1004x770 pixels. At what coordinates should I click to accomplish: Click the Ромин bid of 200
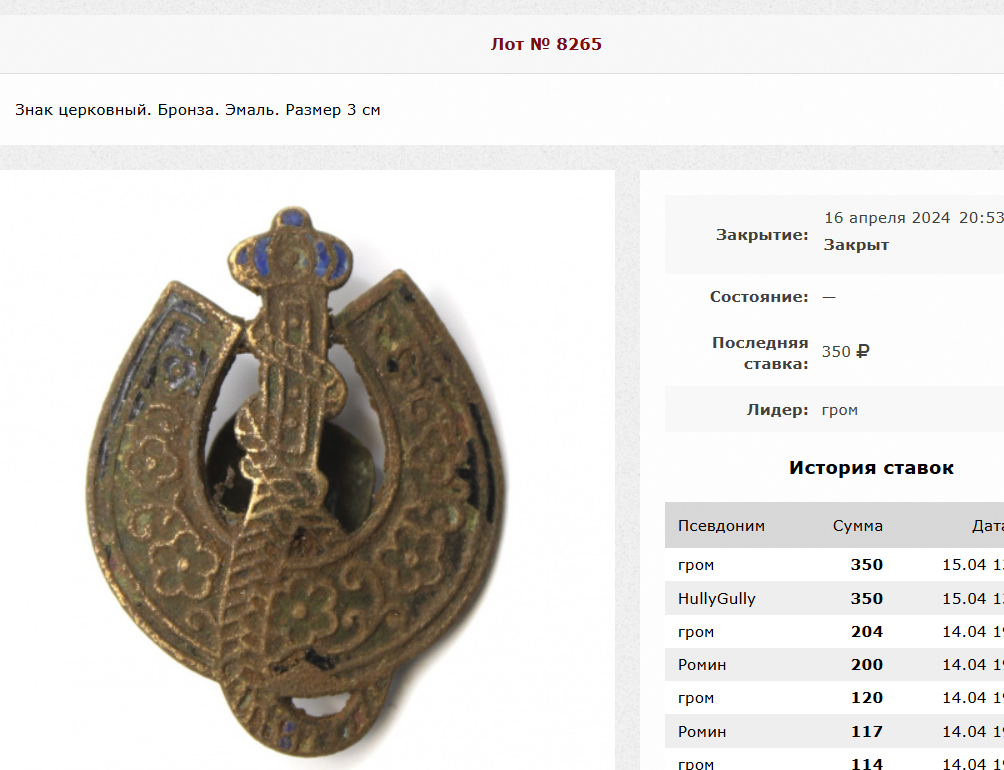pyautogui.click(x=834, y=664)
